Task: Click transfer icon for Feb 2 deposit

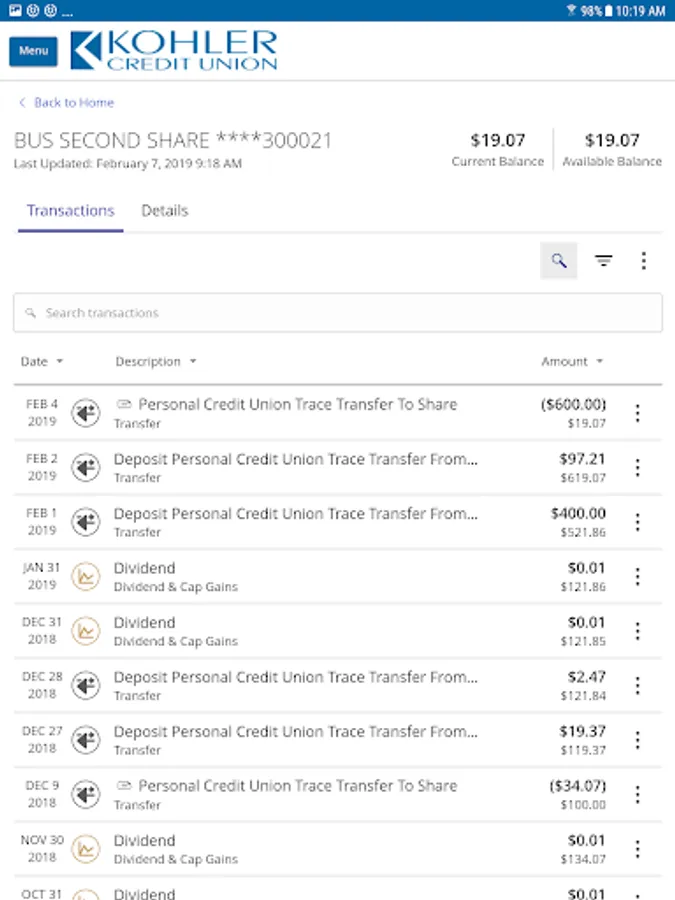Action: pos(86,467)
